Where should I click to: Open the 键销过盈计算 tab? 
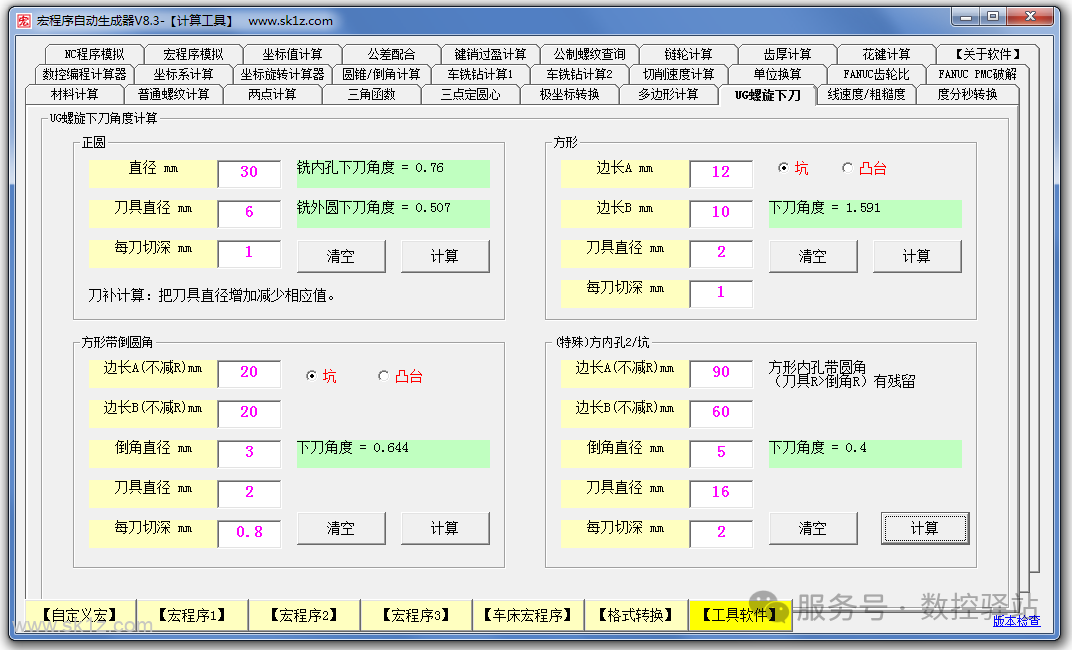490,54
